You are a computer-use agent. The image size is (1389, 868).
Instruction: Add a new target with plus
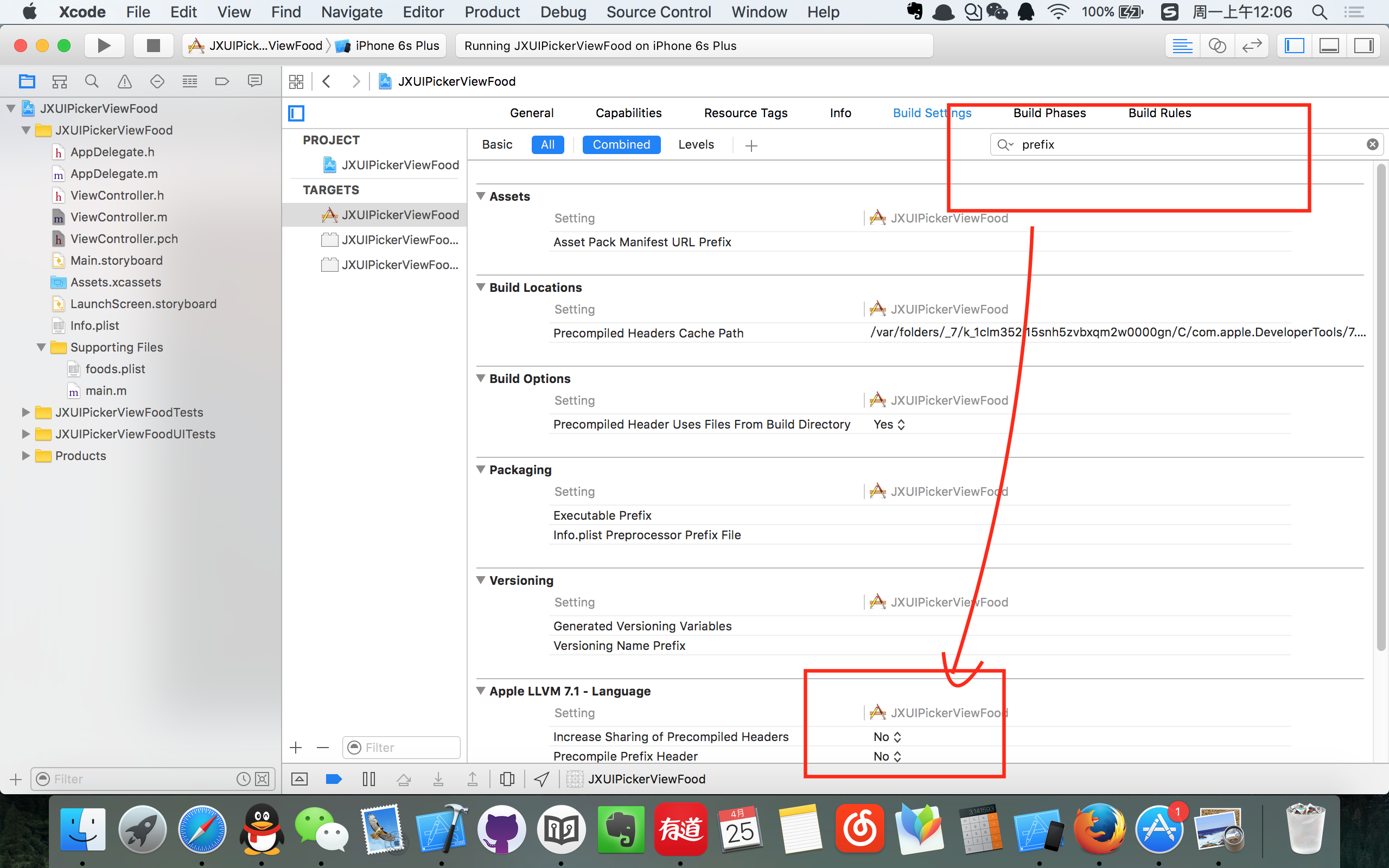pos(296,748)
